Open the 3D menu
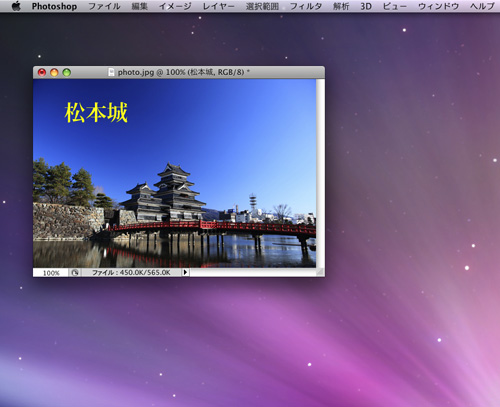The image size is (500, 407). pos(366,6)
